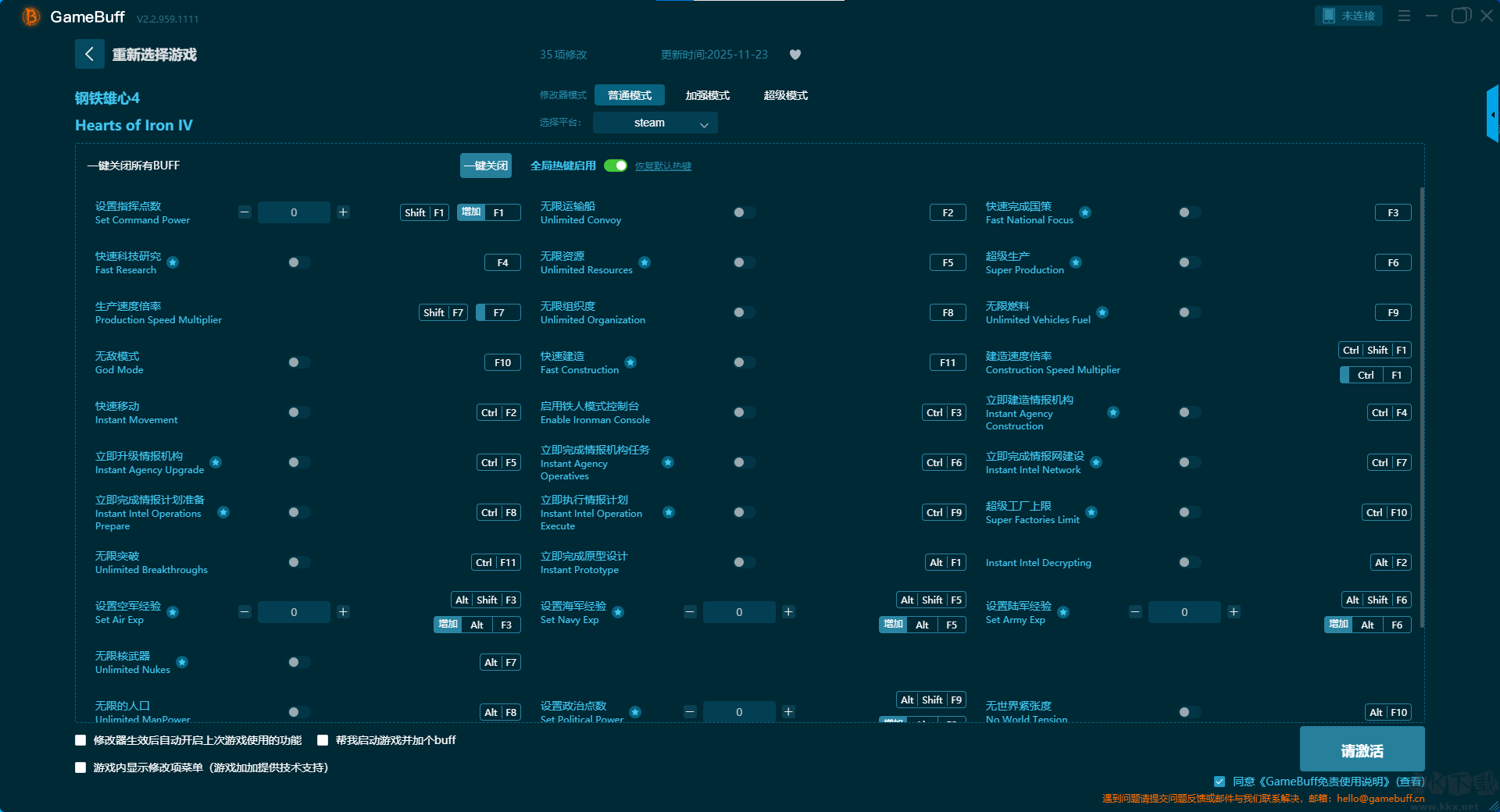Switch to super mode 超级模式
Image resolution: width=1500 pixels, height=812 pixels.
pos(786,95)
